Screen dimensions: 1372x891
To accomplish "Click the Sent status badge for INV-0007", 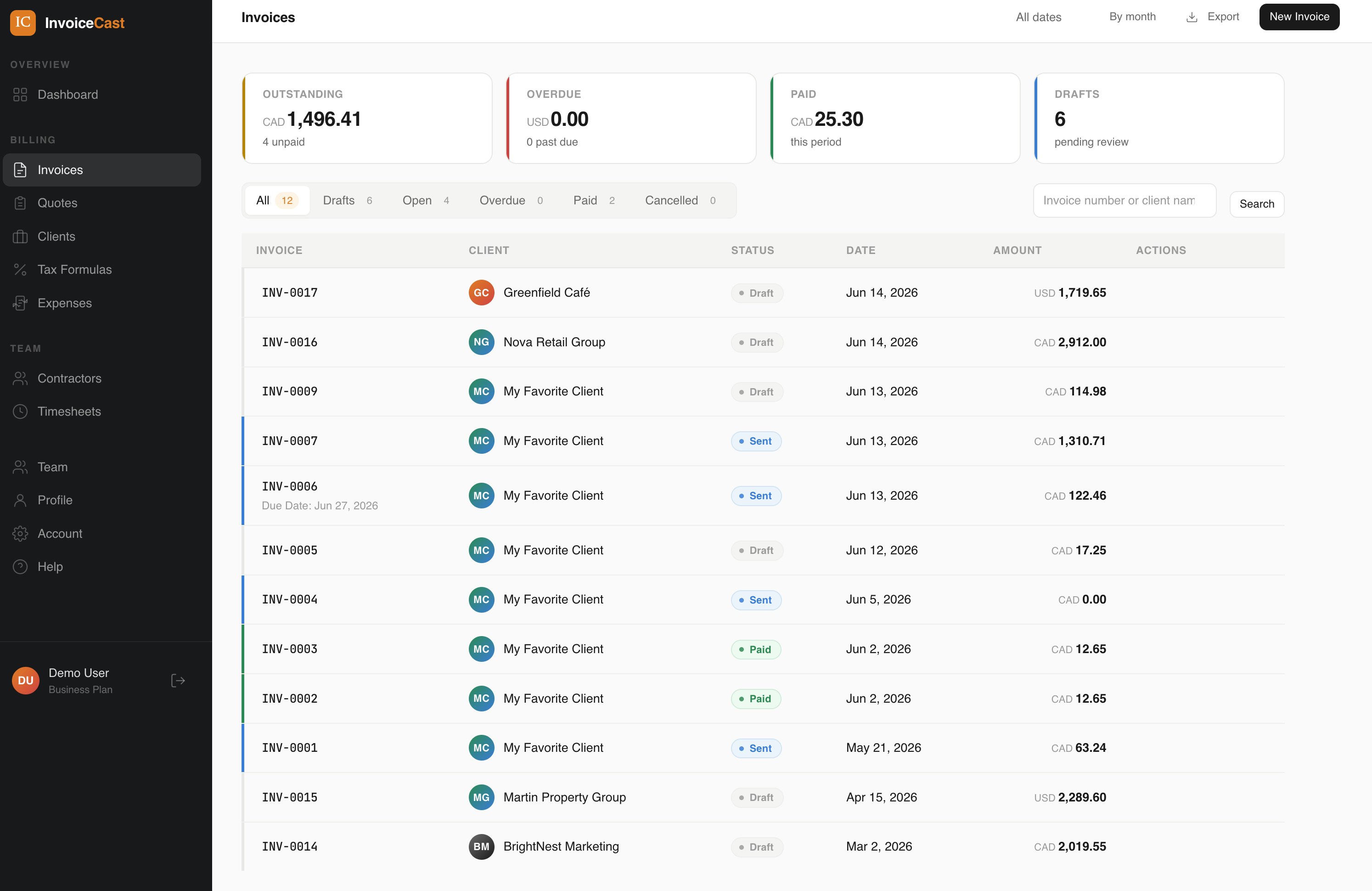I will tap(756, 441).
